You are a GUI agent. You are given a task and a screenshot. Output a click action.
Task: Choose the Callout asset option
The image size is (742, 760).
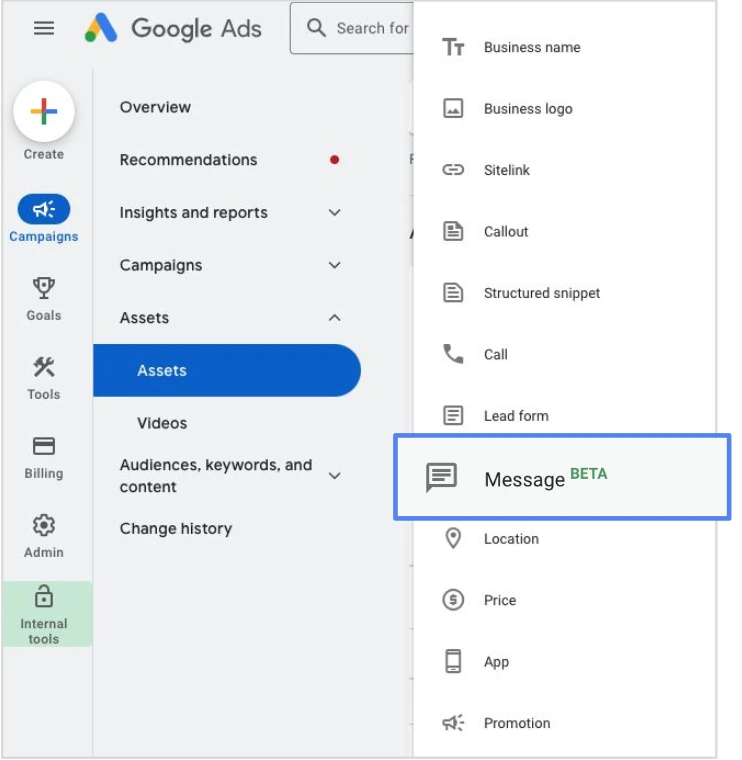(506, 231)
